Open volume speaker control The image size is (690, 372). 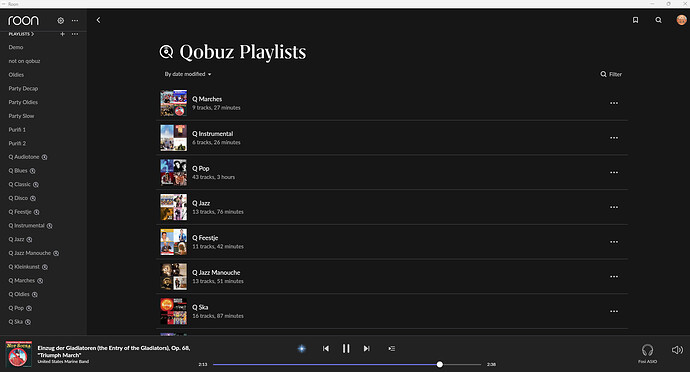(x=677, y=350)
